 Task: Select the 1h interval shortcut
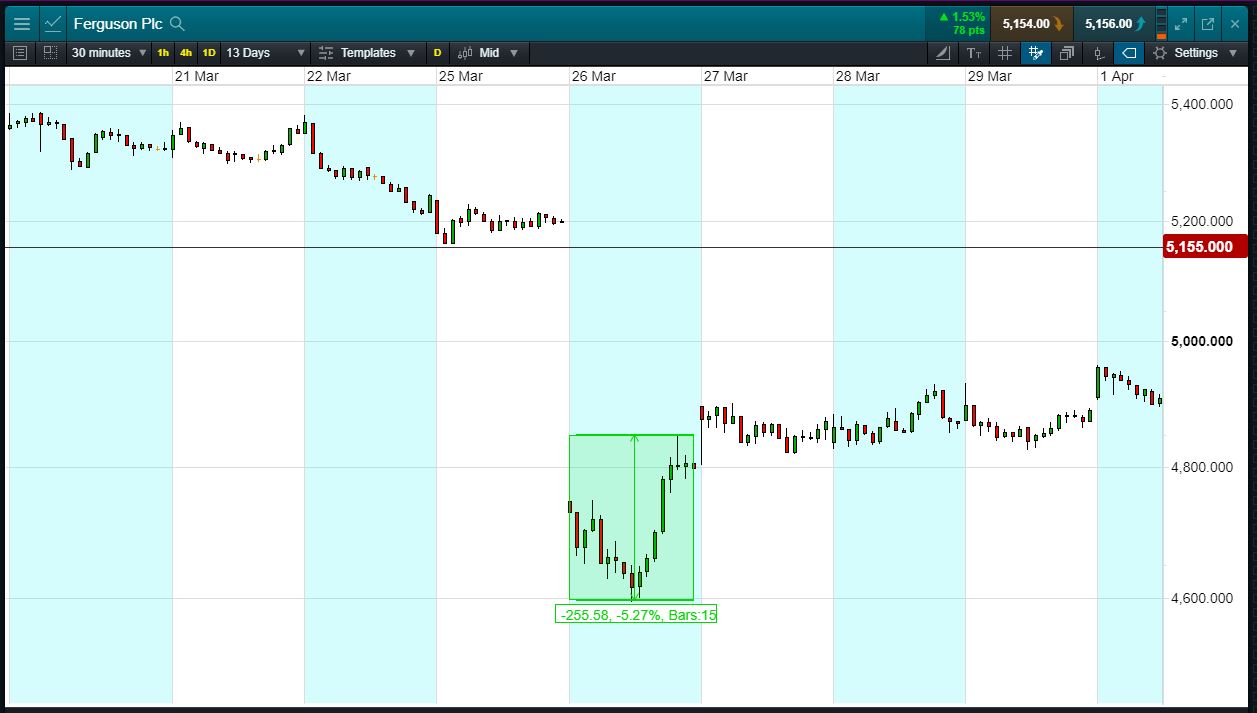coord(163,53)
